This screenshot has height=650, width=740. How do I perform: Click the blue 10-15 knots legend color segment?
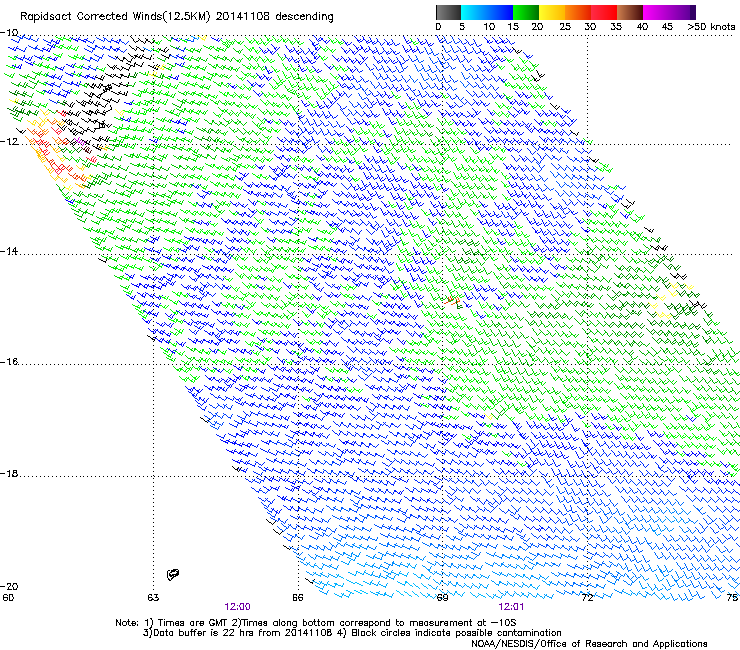click(x=500, y=12)
